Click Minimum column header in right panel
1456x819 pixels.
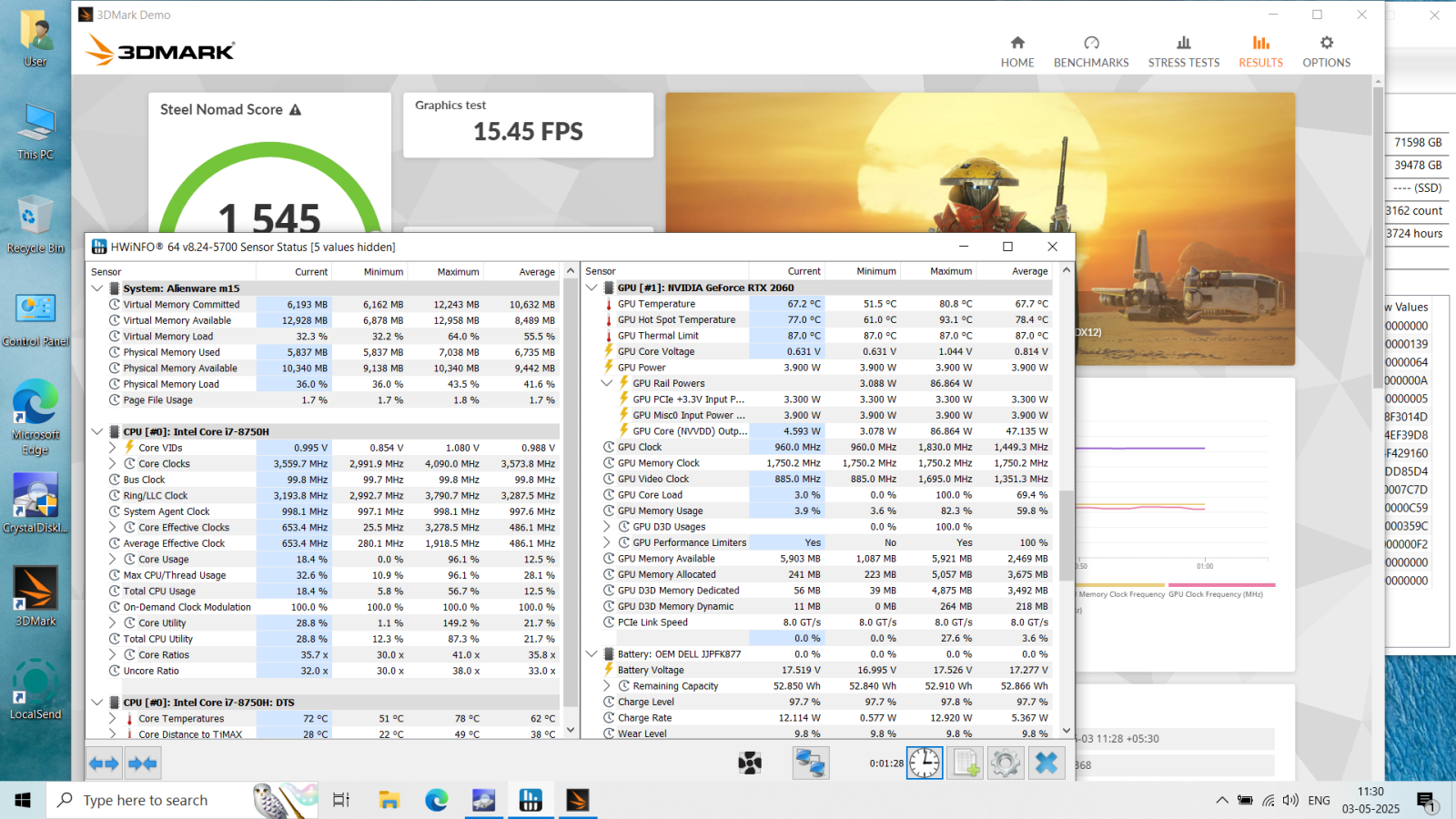[x=863, y=271]
